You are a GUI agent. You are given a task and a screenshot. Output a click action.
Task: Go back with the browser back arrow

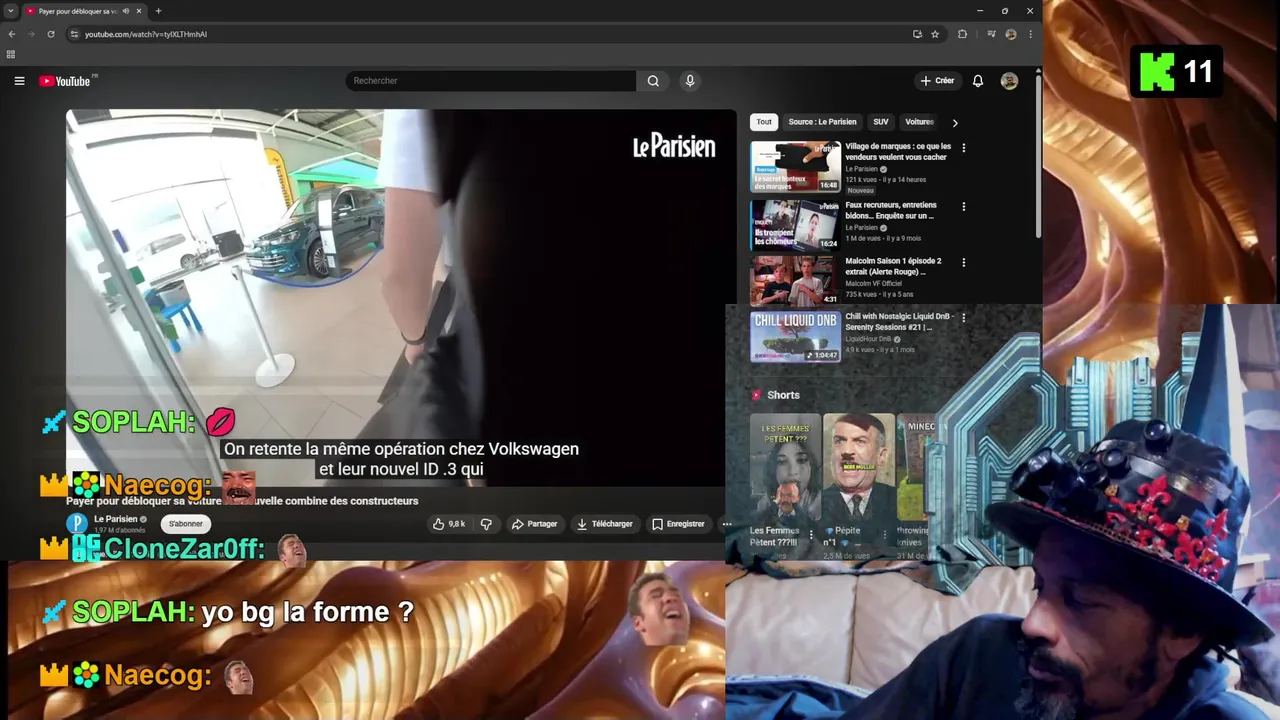pos(12,34)
